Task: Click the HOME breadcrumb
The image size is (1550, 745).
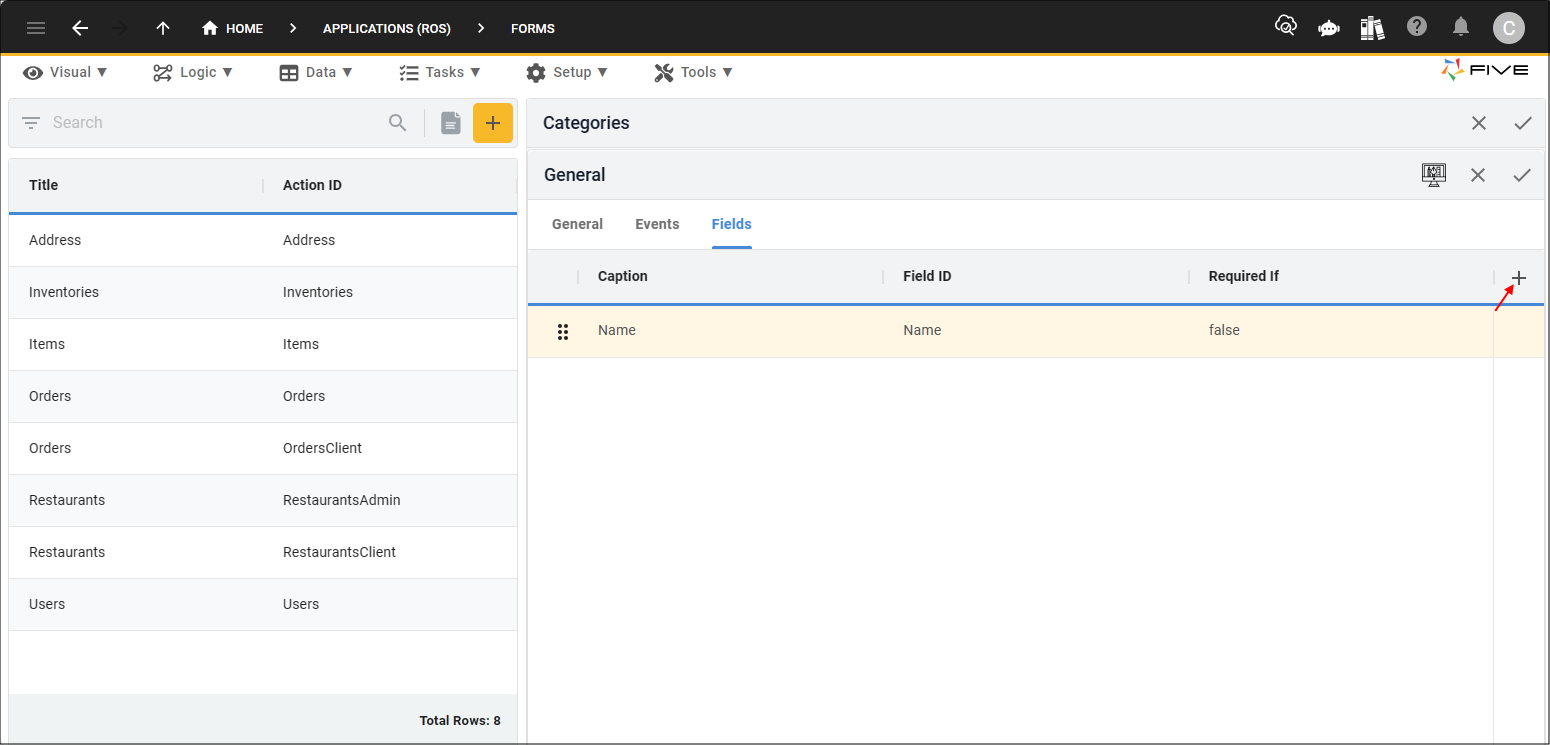Action: point(232,28)
